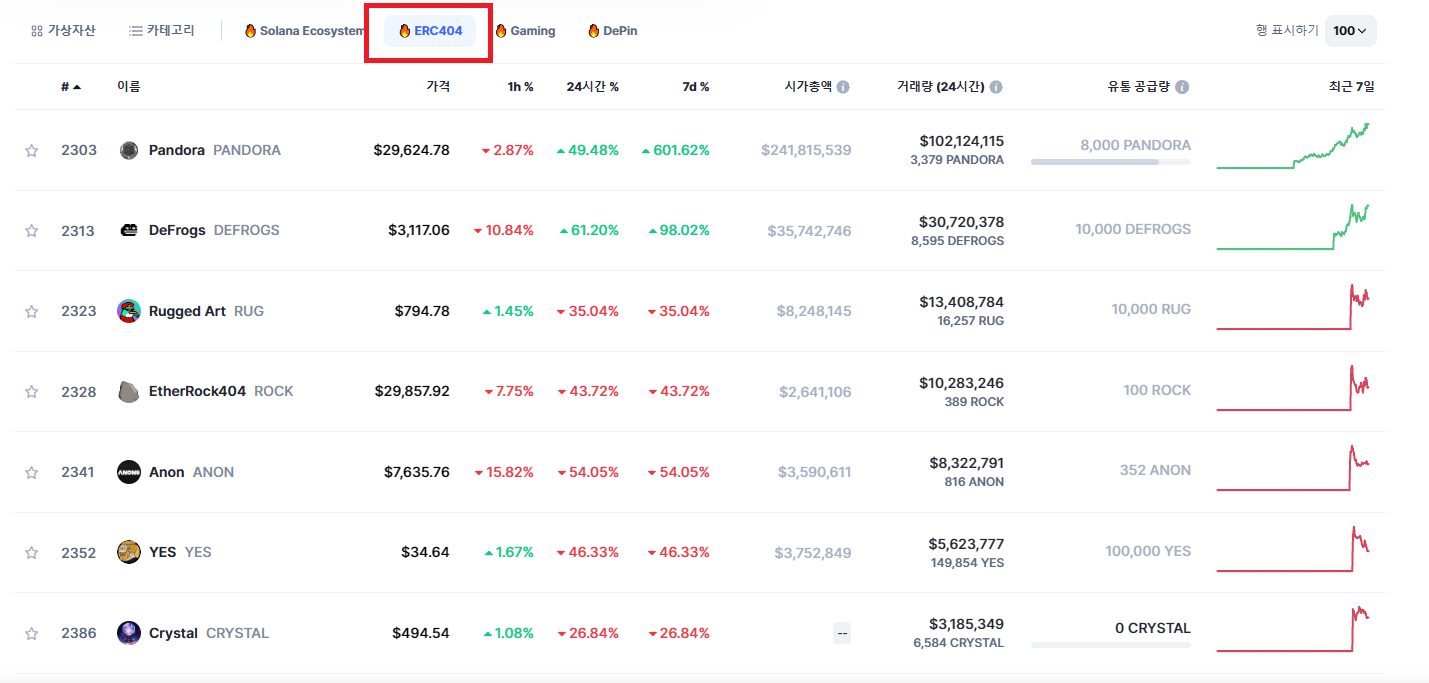Select the ERC404 category tab
Image resolution: width=1429 pixels, height=683 pixels.
[430, 31]
